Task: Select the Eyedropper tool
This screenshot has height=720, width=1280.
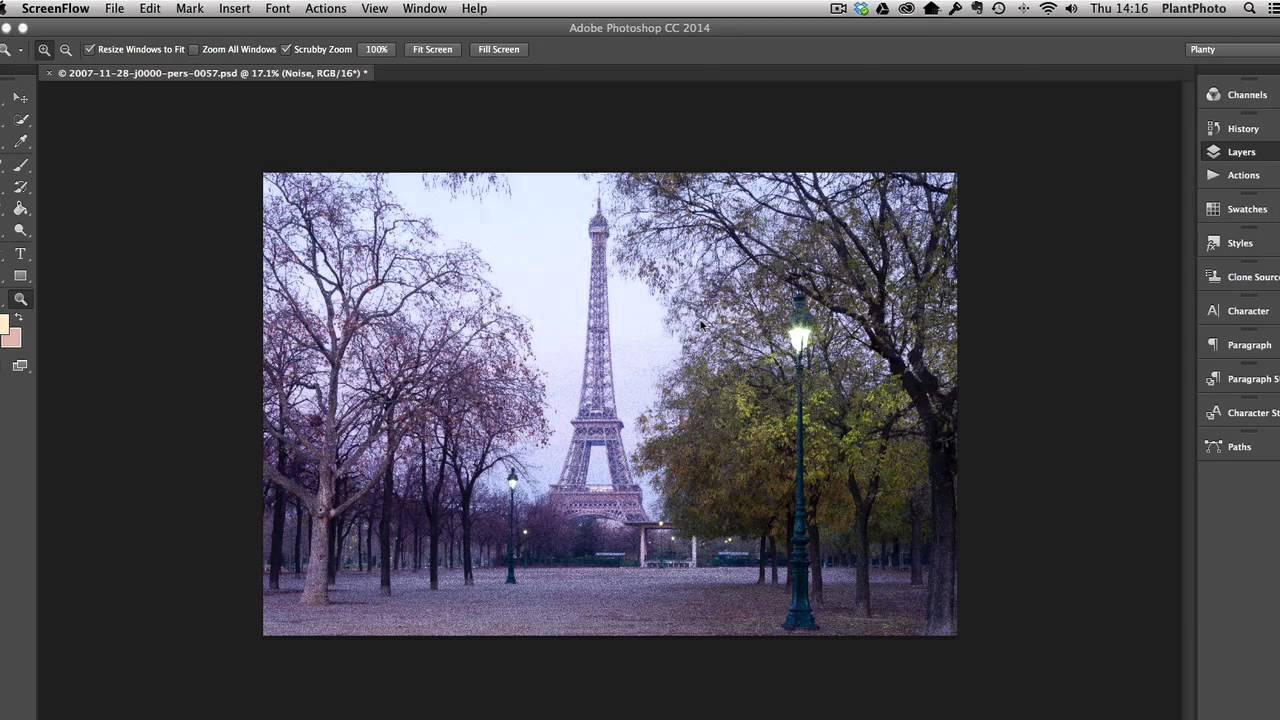Action: (20, 142)
